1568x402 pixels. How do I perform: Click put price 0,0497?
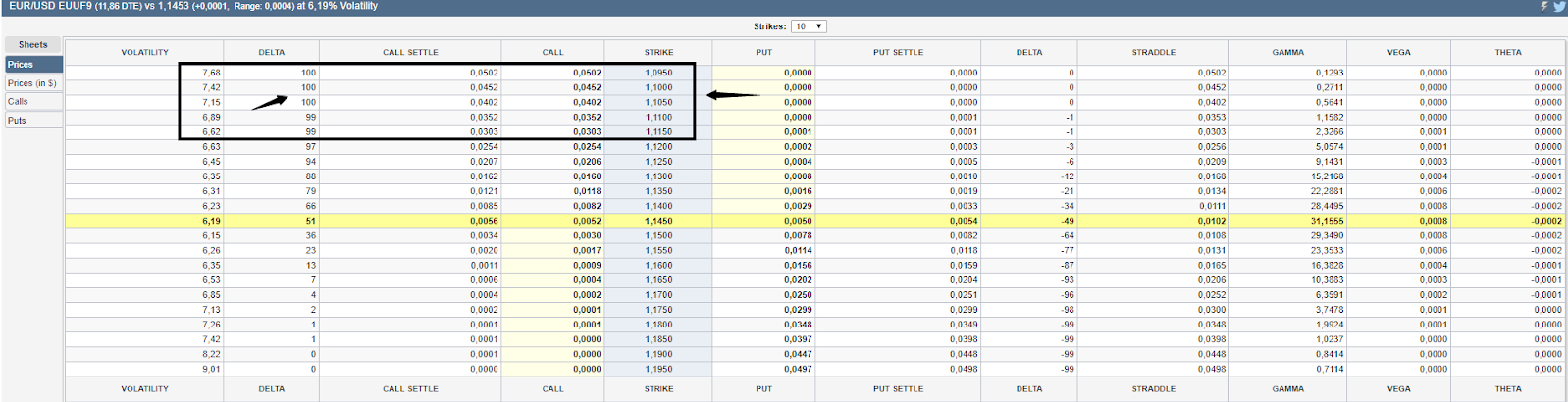(x=798, y=369)
